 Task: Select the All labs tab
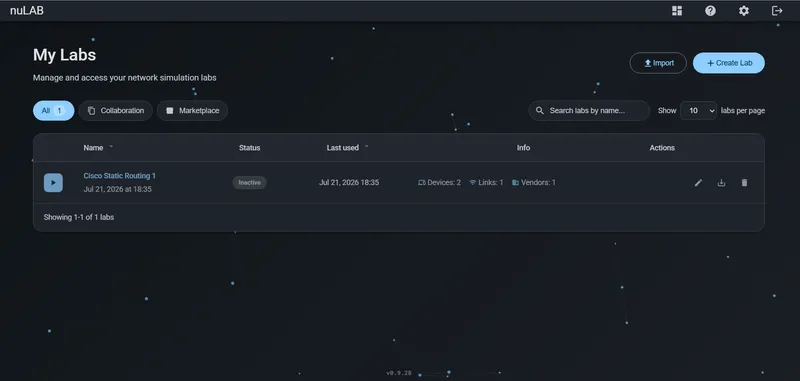point(54,111)
